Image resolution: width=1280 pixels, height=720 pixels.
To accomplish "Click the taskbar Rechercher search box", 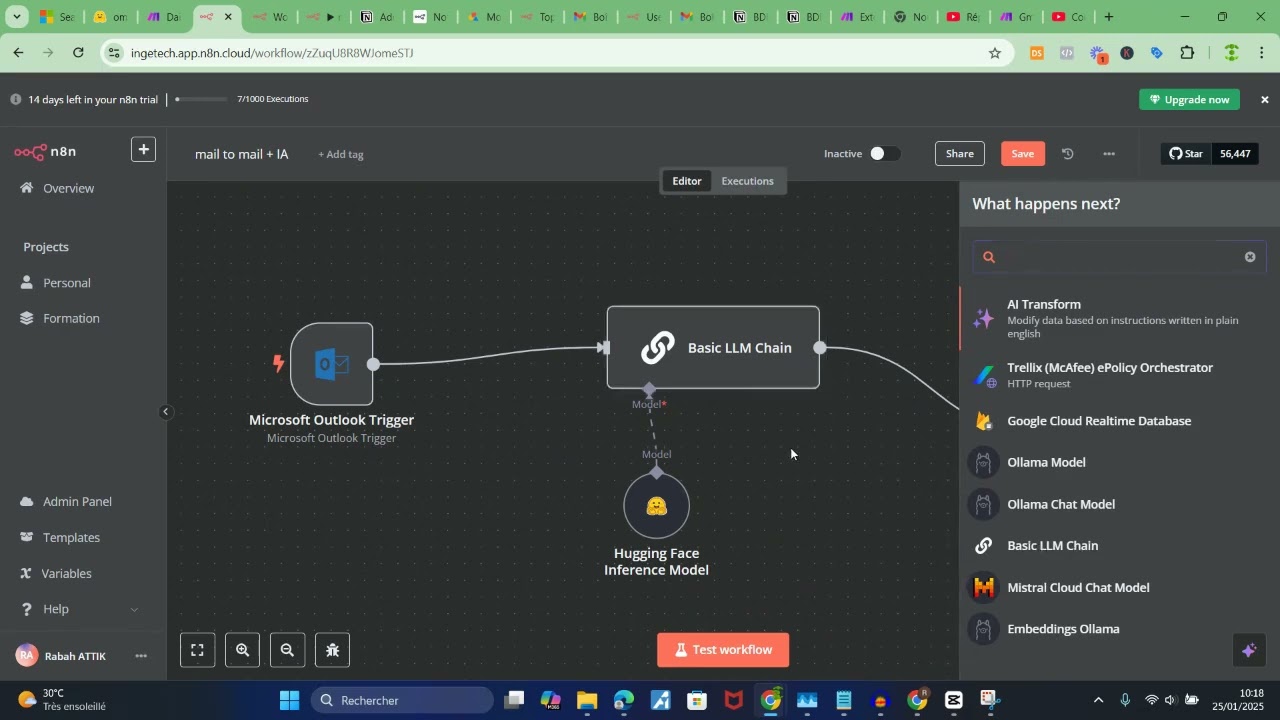I will pos(402,700).
